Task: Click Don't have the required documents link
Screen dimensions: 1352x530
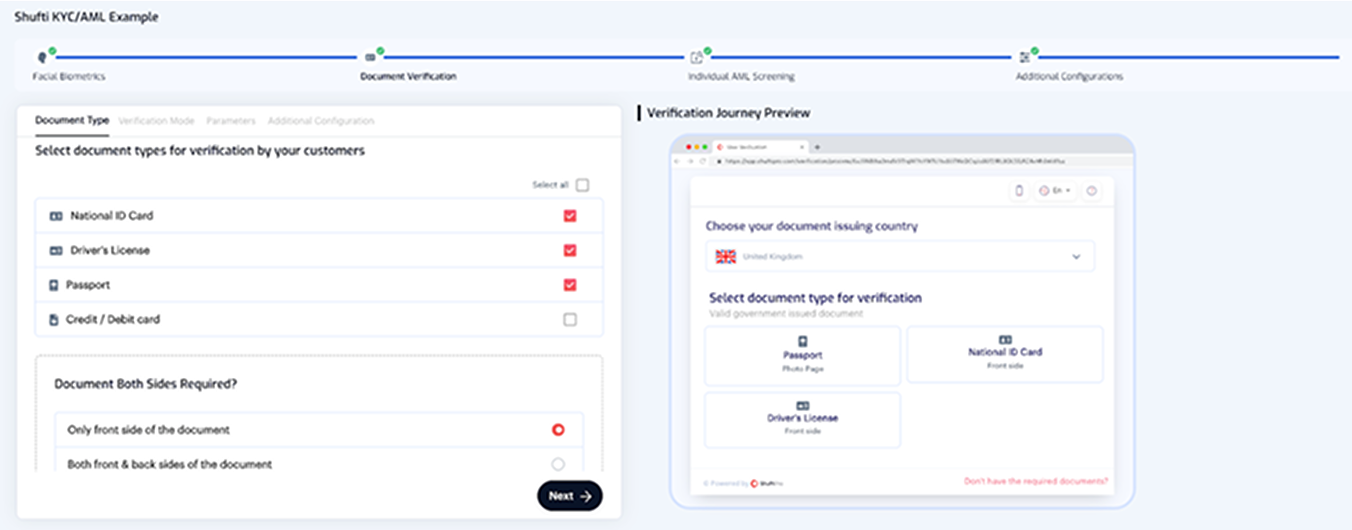Action: tap(1036, 481)
